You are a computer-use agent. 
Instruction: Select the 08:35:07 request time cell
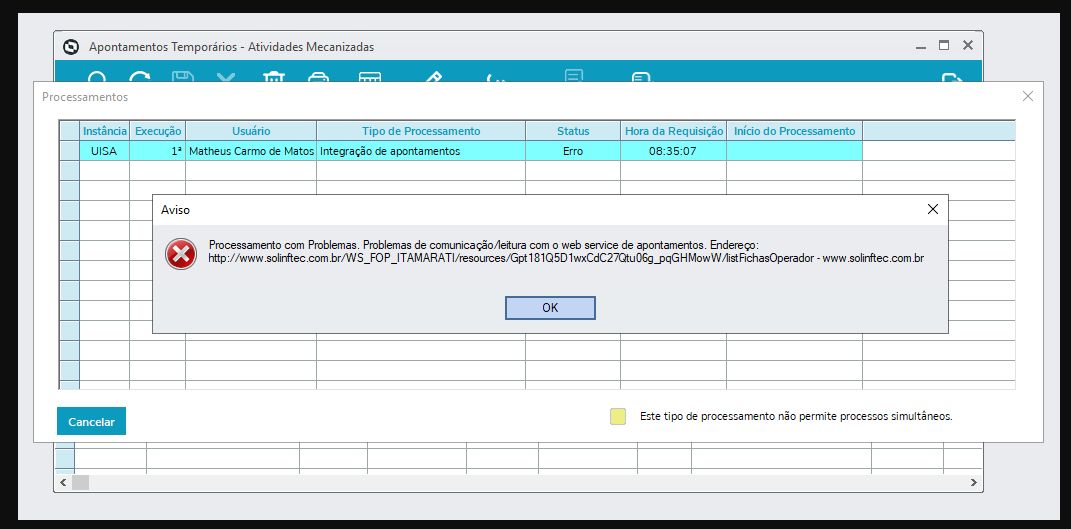(x=673, y=151)
